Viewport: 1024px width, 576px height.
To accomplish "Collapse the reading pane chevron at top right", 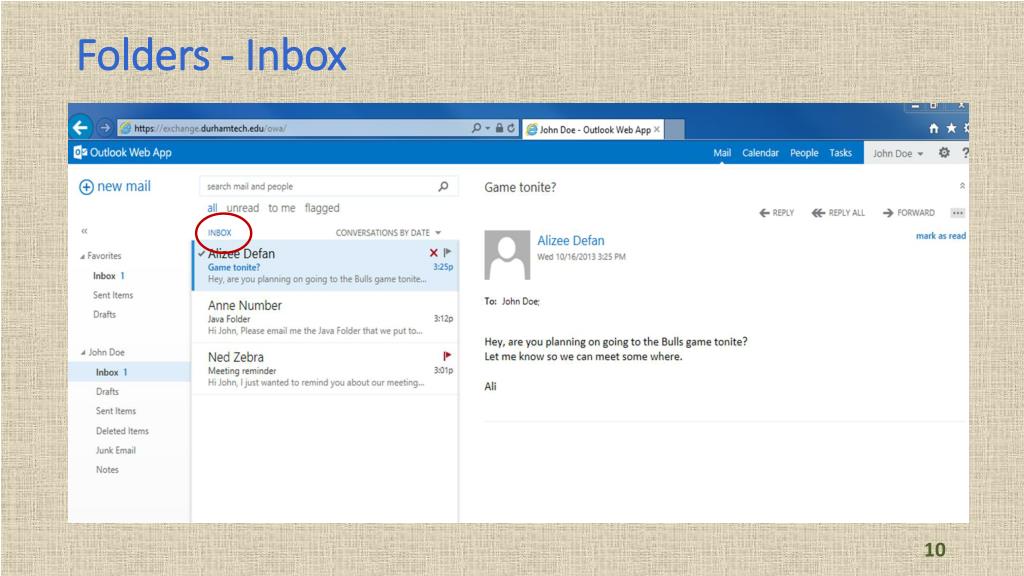I will point(962,186).
